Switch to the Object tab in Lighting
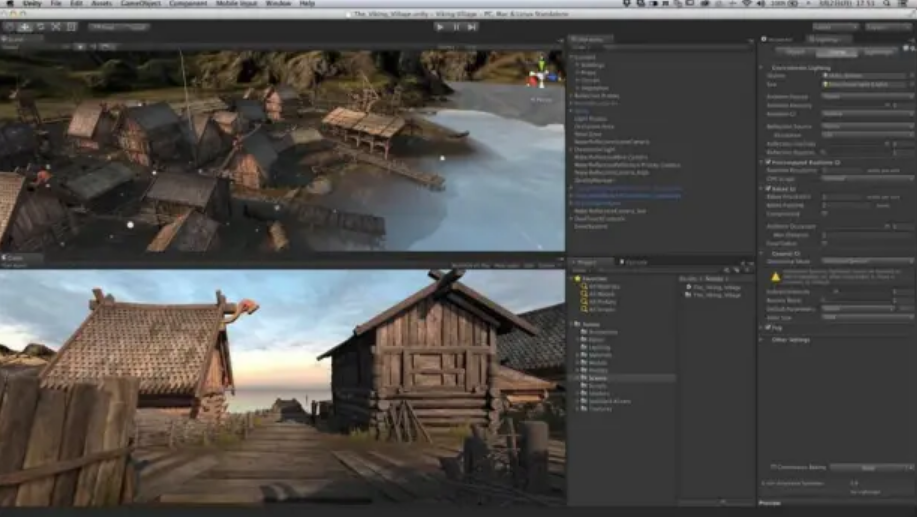The height and width of the screenshot is (517, 917). 795,52
